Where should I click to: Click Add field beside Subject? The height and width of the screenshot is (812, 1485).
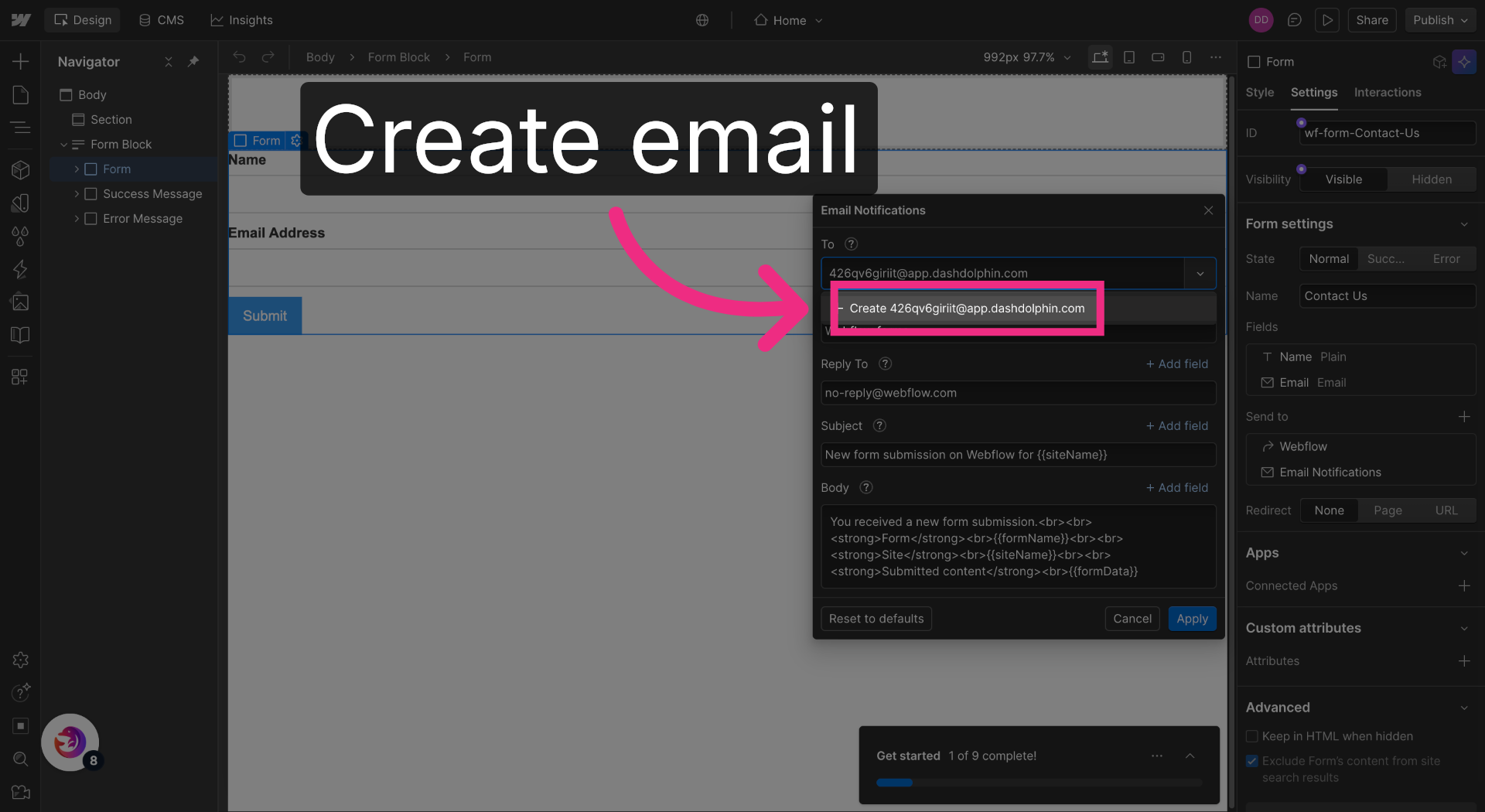[1176, 426]
